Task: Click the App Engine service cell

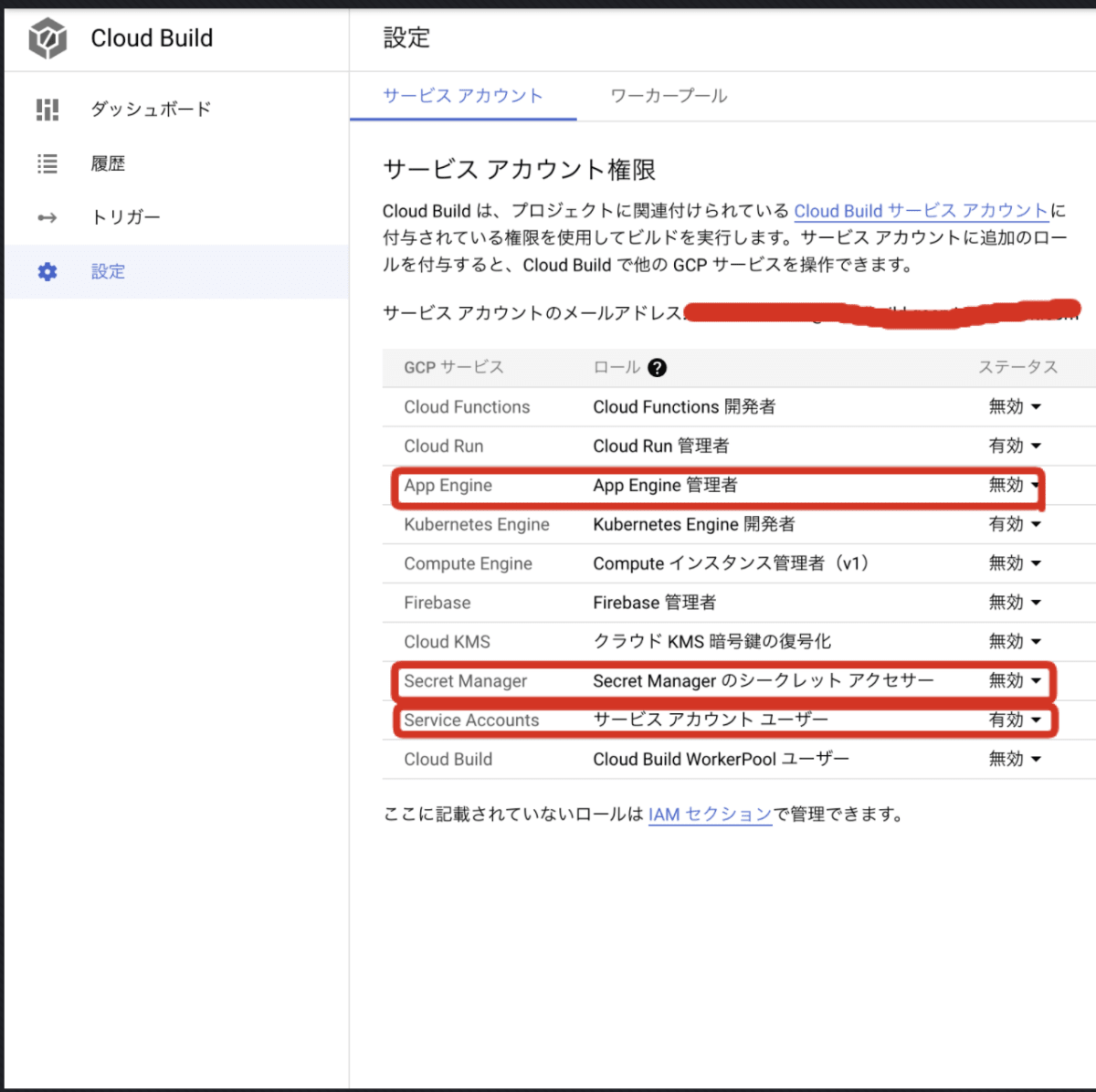Action: point(448,486)
